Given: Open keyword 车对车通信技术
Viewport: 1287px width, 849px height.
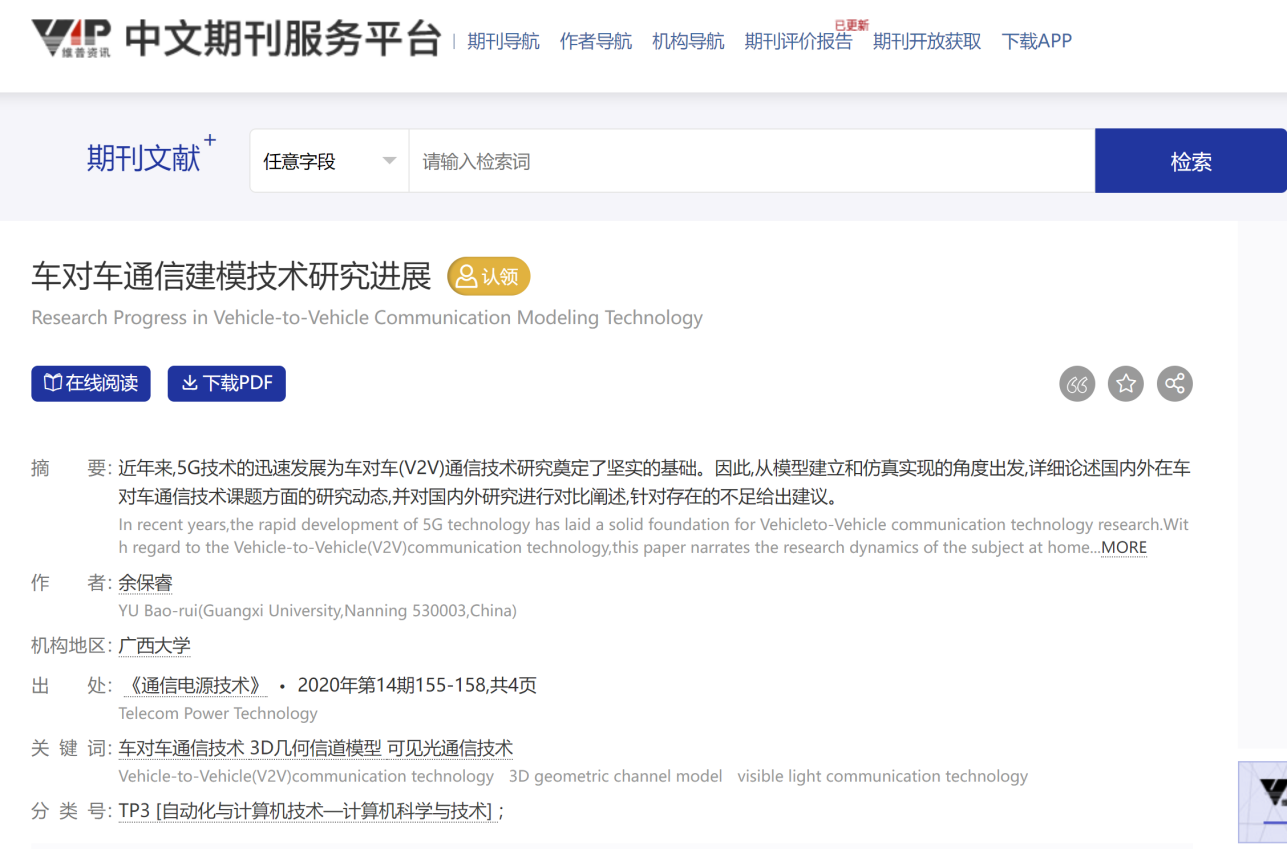Looking at the screenshot, I should (x=181, y=749).
